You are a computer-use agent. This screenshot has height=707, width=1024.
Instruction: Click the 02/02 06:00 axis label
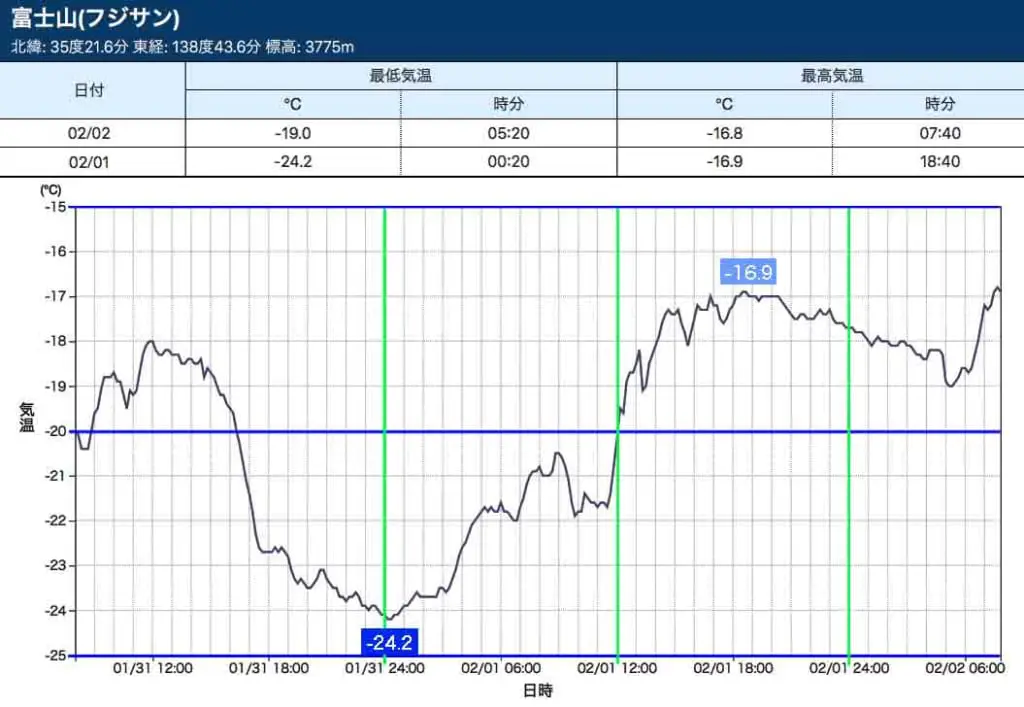(x=965, y=668)
